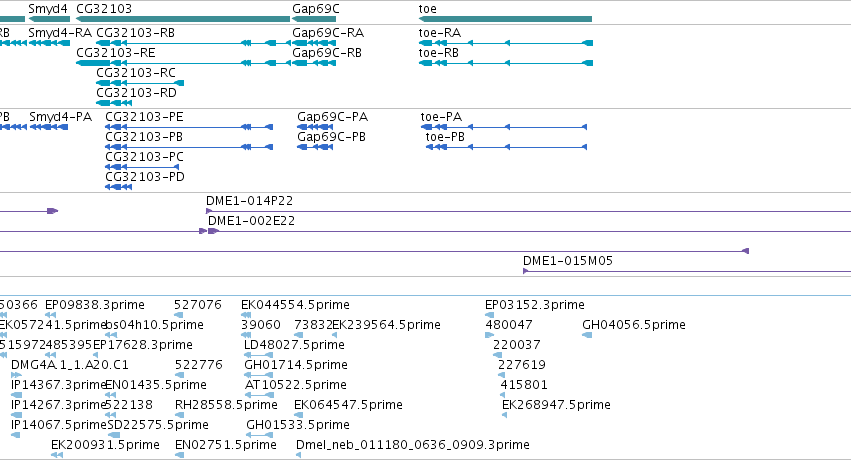Click the CG32103-RC transcript glyph
The width and height of the screenshot is (851, 460).
pyautogui.click(x=140, y=83)
